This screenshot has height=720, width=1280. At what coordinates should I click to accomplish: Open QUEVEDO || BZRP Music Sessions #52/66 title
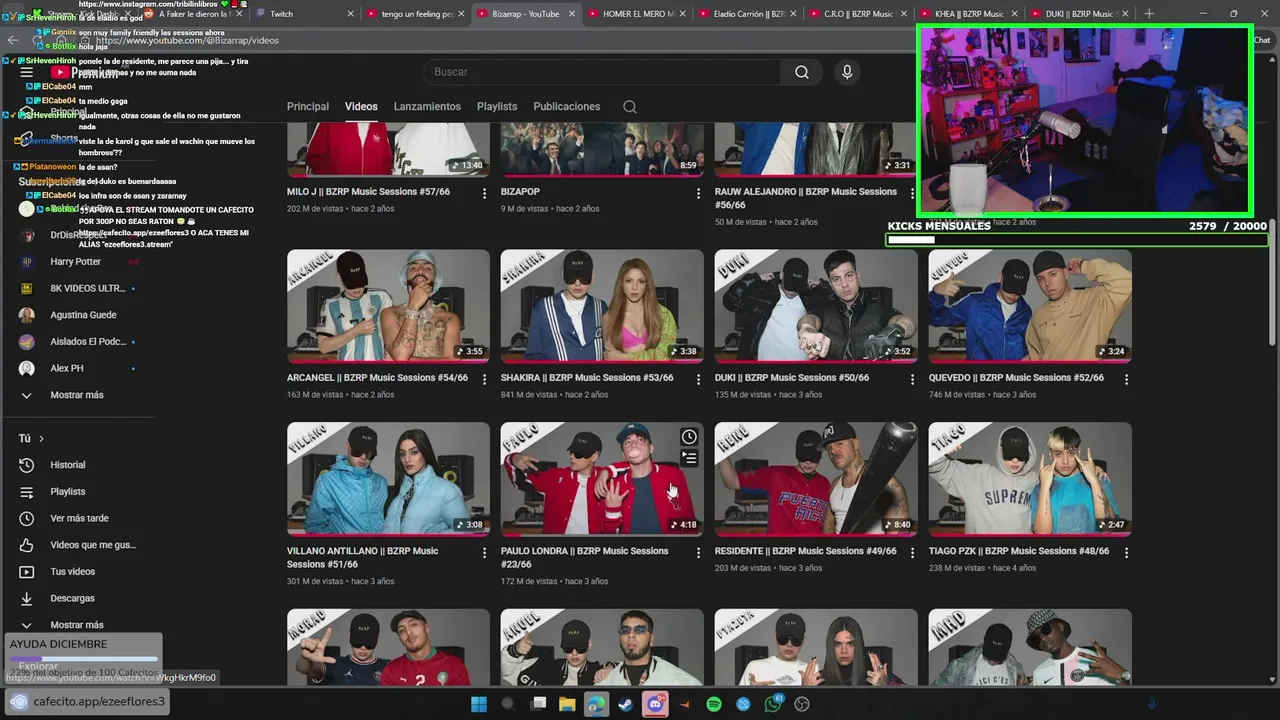(1018, 378)
